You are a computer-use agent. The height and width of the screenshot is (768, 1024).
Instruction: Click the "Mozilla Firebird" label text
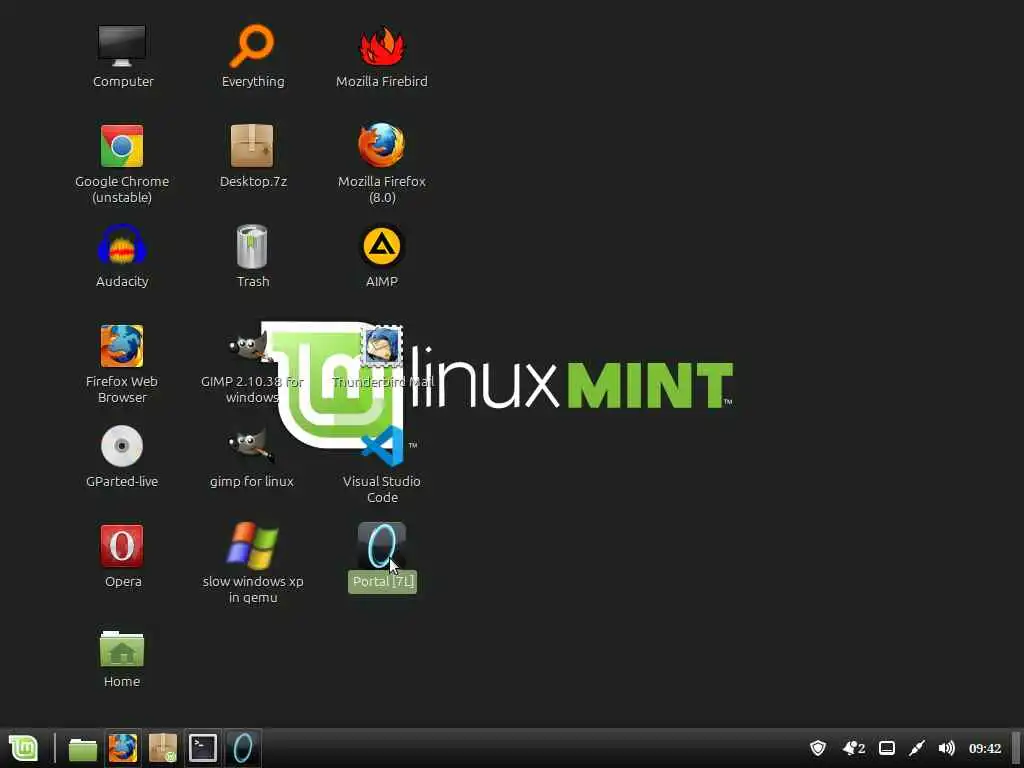382,82
